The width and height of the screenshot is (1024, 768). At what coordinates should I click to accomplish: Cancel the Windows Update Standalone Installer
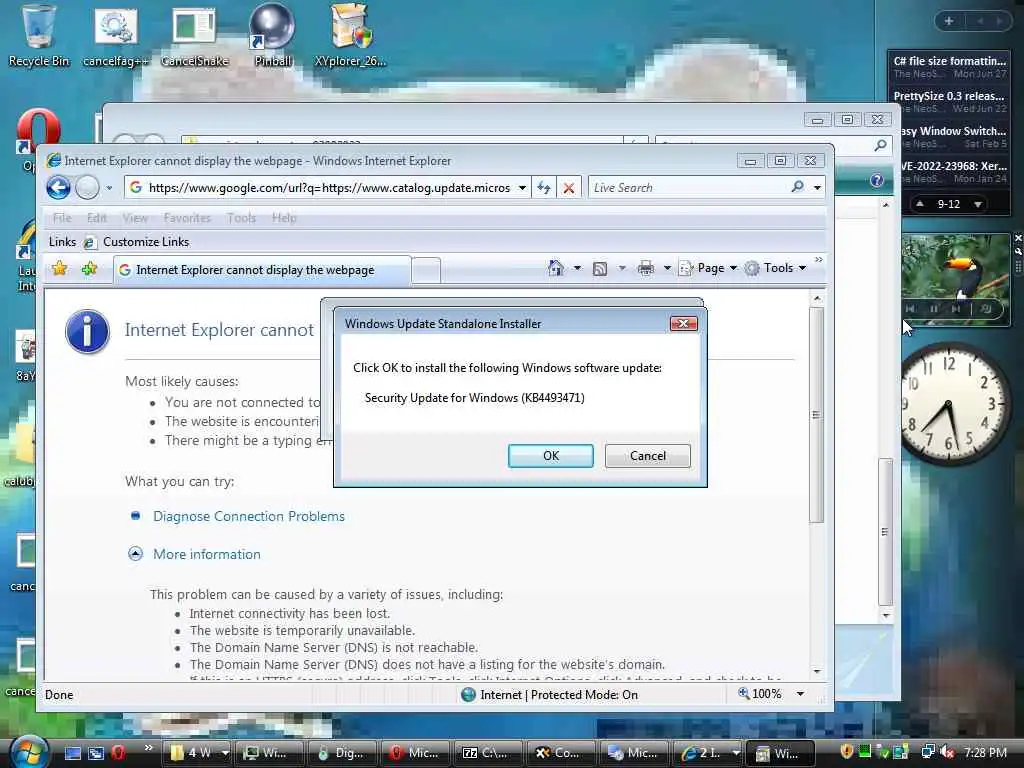click(647, 456)
